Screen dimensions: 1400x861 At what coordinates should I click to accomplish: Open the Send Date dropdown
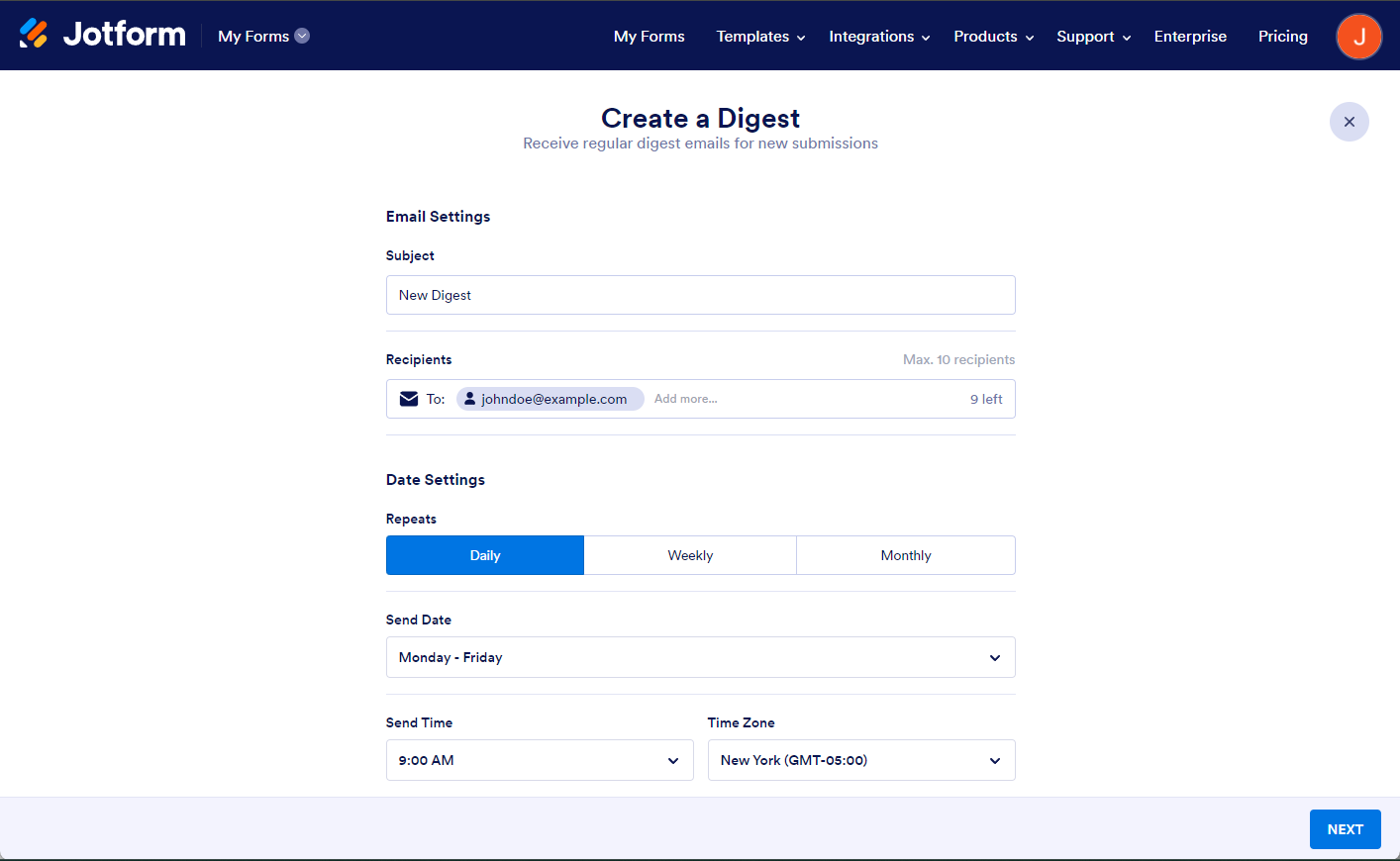coord(700,657)
